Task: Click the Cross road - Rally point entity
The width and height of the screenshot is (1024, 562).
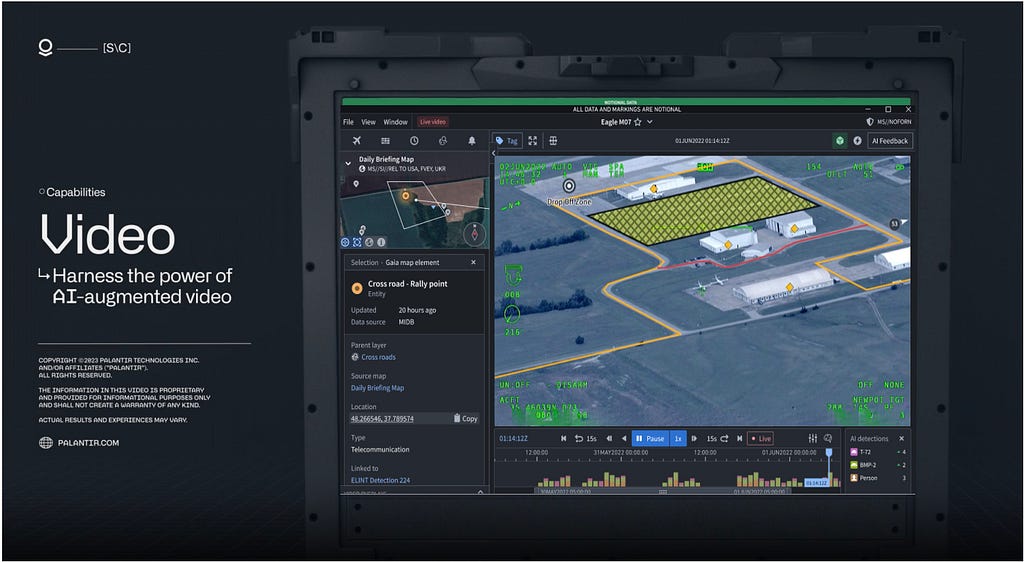Action: tap(408, 284)
